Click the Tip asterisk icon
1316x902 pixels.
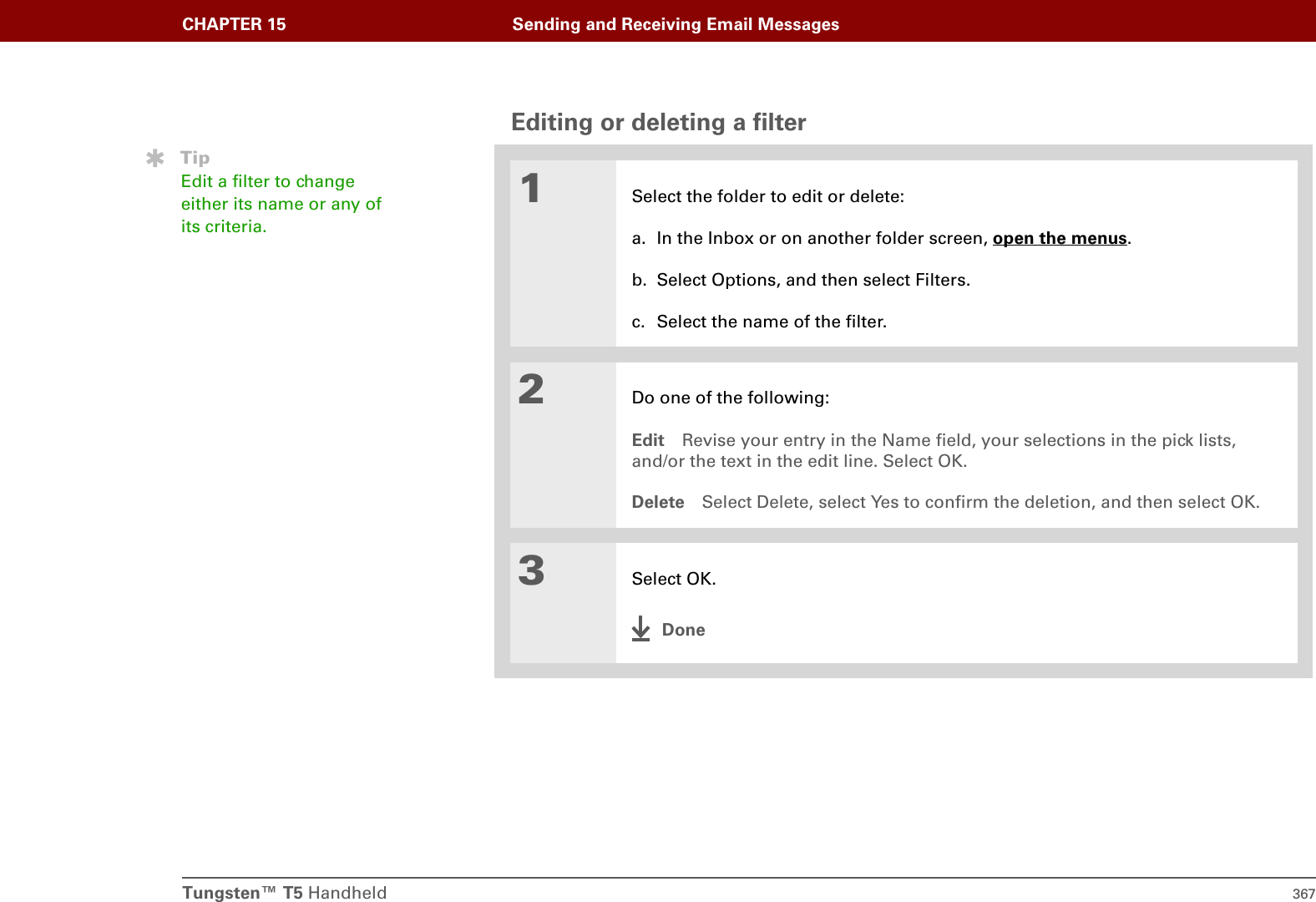[155, 158]
